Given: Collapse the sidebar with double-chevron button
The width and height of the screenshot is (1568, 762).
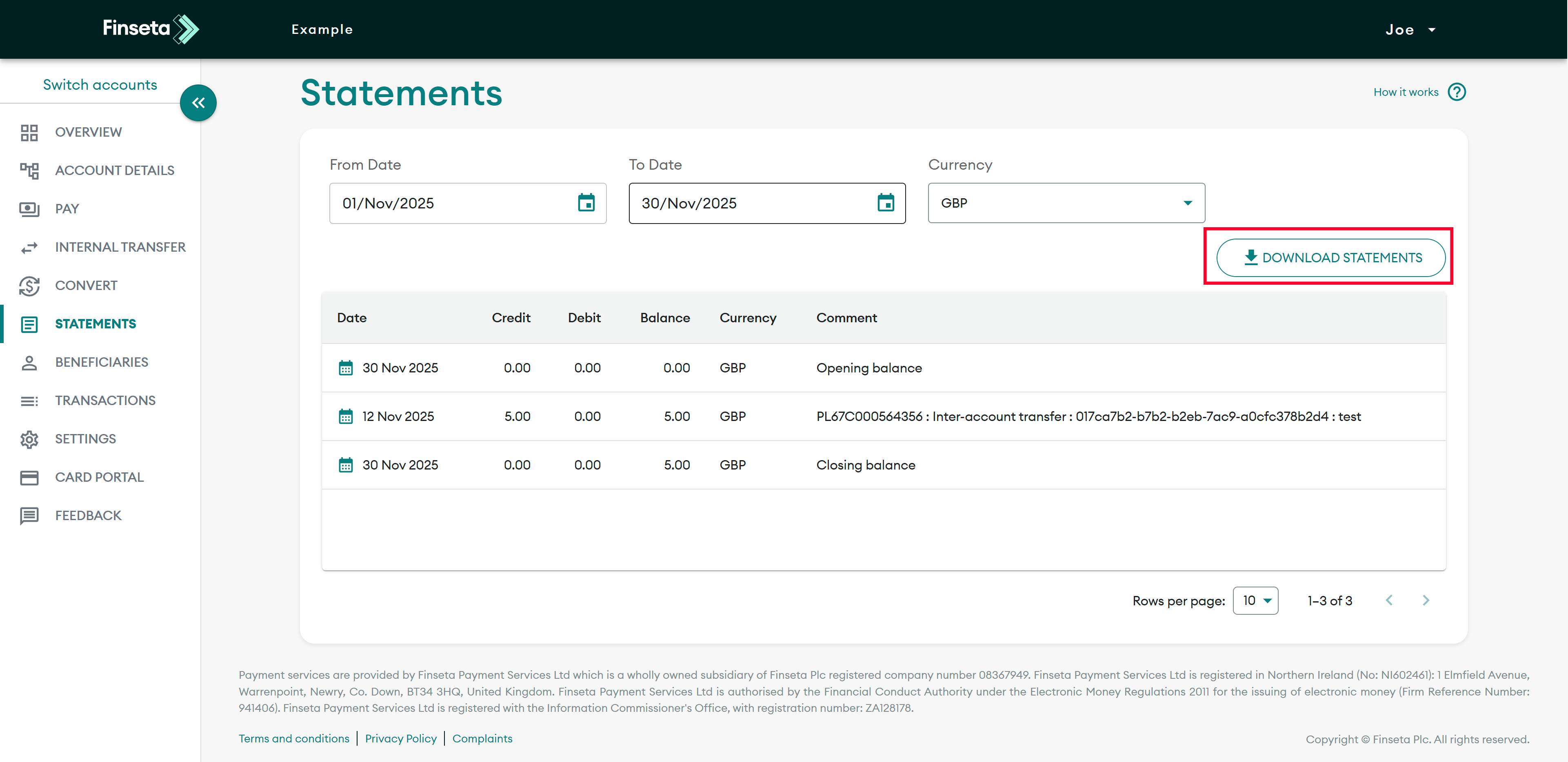Looking at the screenshot, I should coord(198,103).
